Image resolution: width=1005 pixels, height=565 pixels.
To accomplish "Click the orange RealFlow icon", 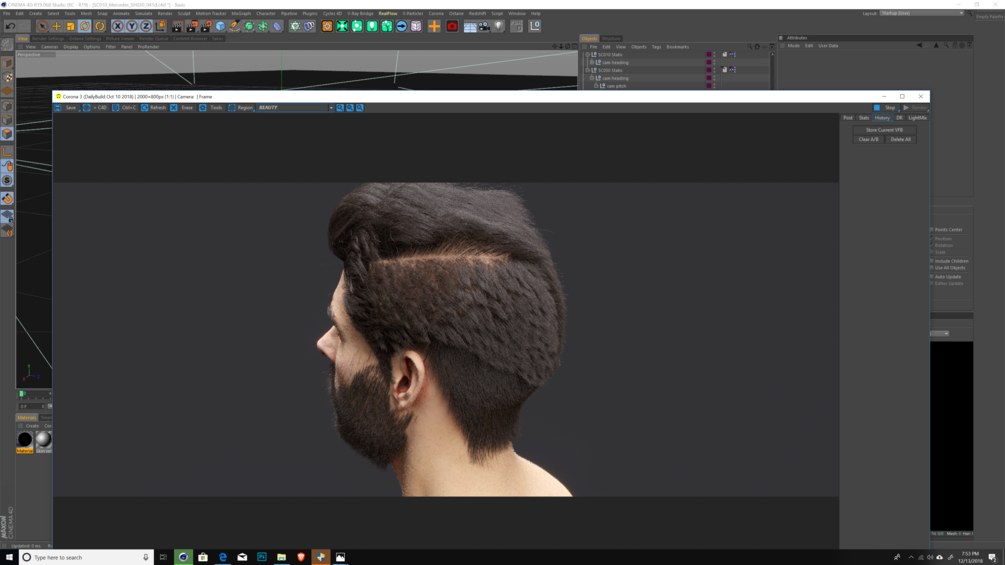I will 327,26.
